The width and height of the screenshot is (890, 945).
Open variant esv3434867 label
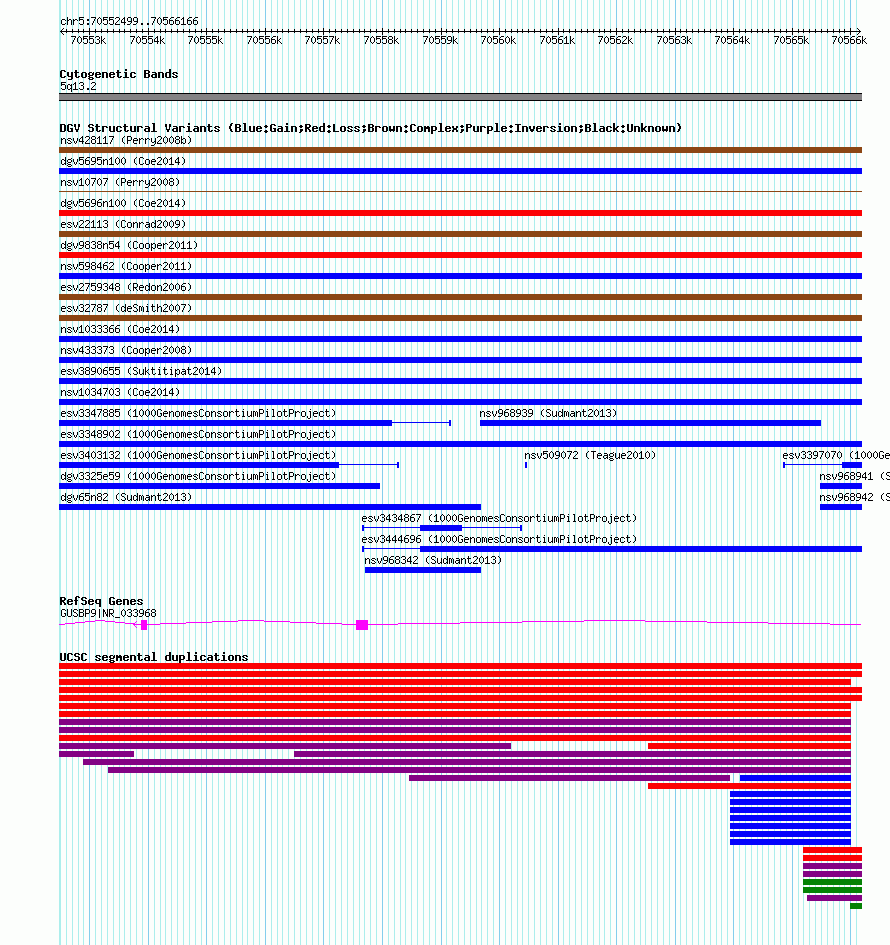pos(499,518)
